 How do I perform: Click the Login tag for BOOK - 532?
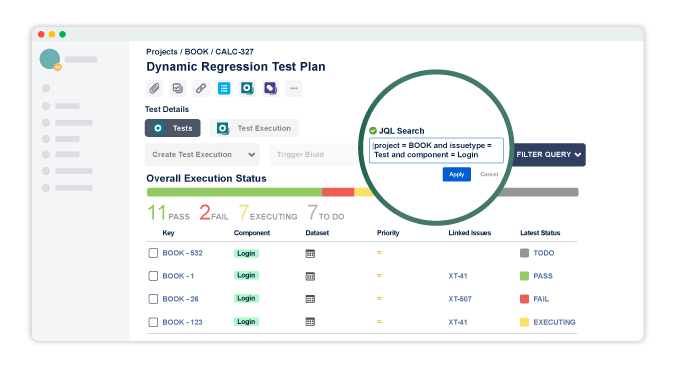[x=246, y=254]
